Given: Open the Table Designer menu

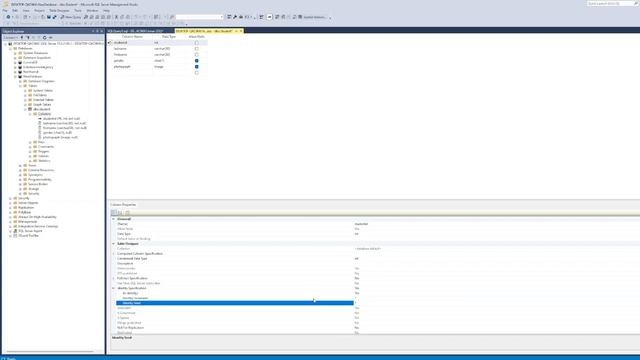Looking at the screenshot, I should [x=59, y=10].
